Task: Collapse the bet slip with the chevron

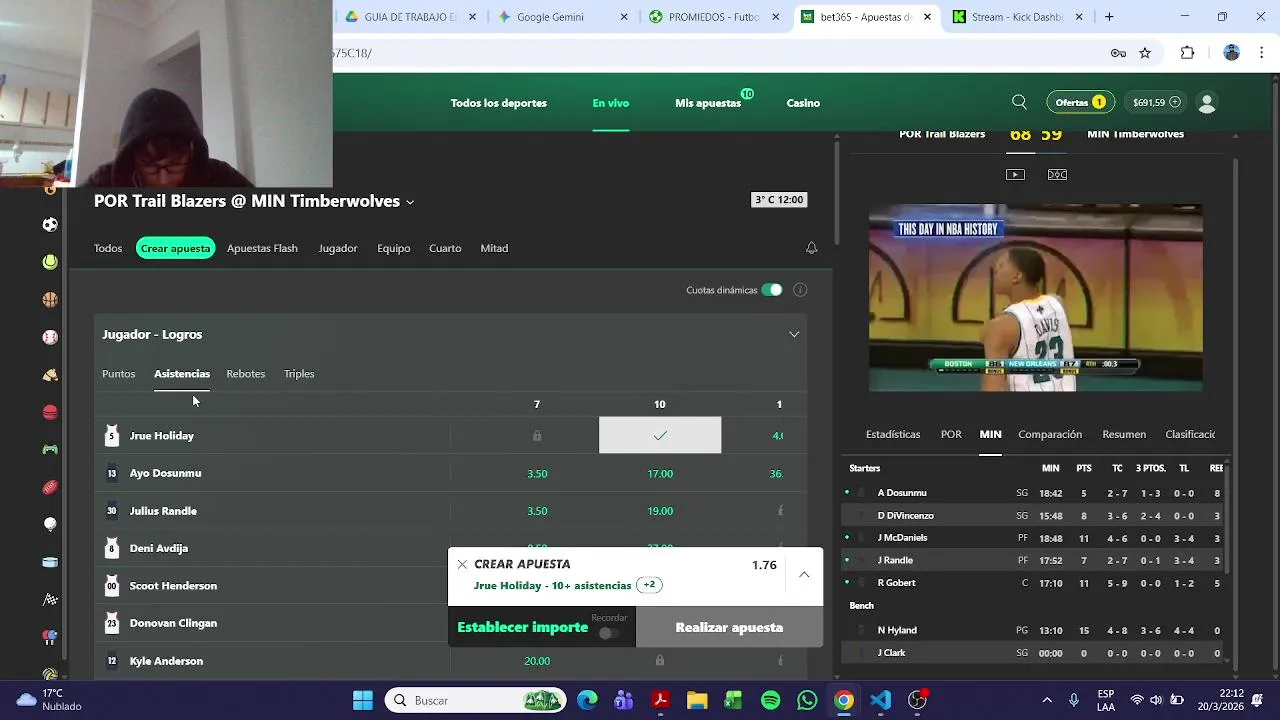Action: point(804,575)
